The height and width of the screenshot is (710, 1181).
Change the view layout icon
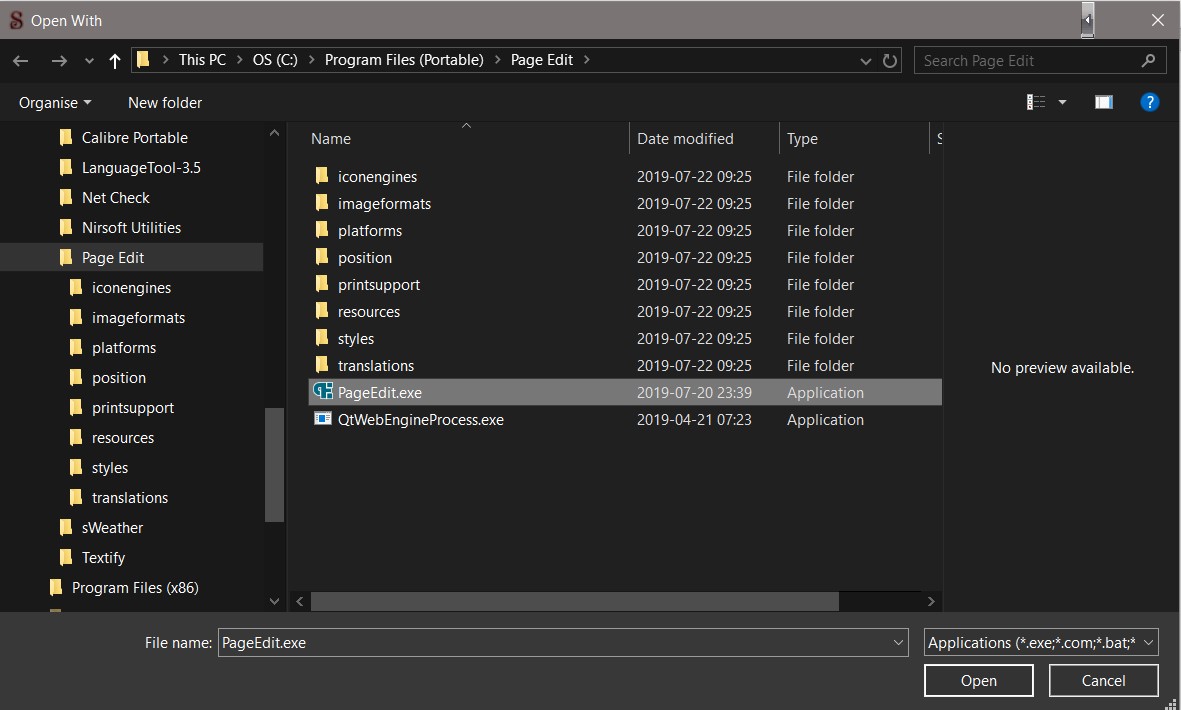point(1036,102)
